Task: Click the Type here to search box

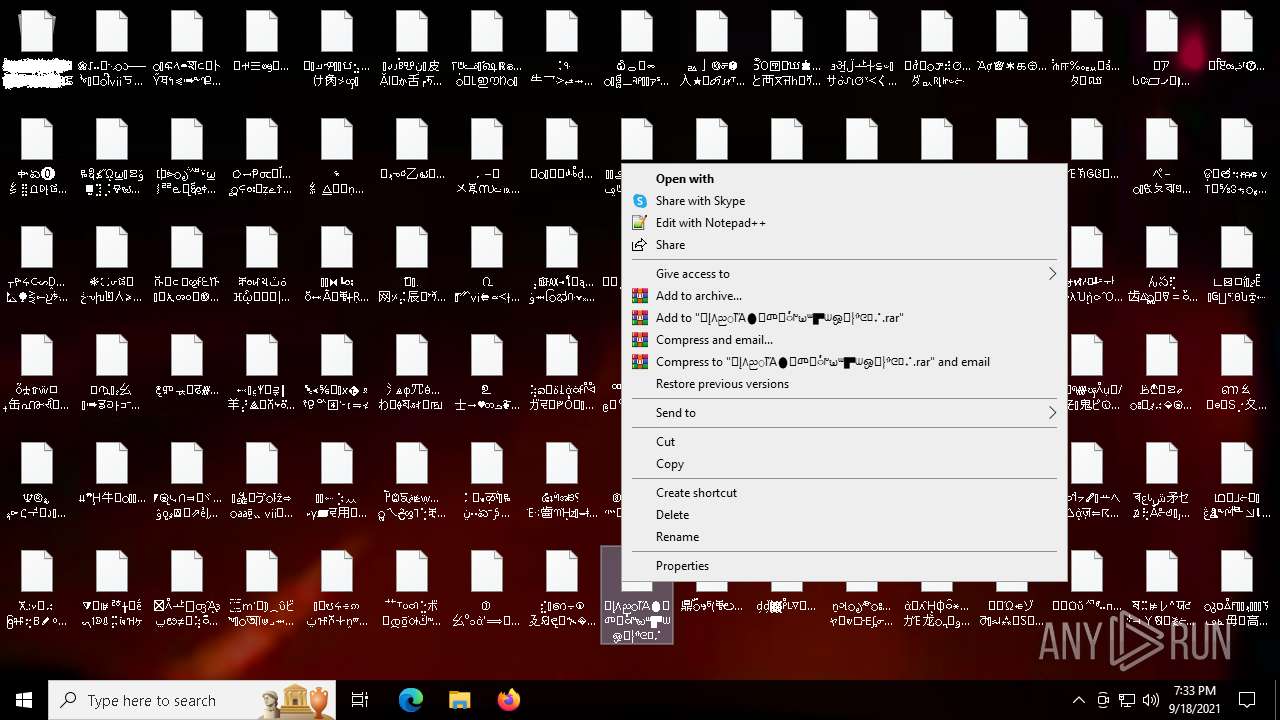Action: [x=194, y=700]
